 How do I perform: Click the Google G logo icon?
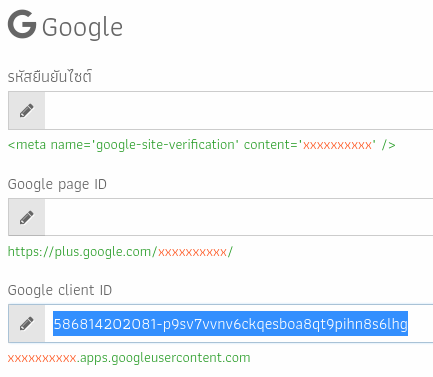click(x=22, y=24)
